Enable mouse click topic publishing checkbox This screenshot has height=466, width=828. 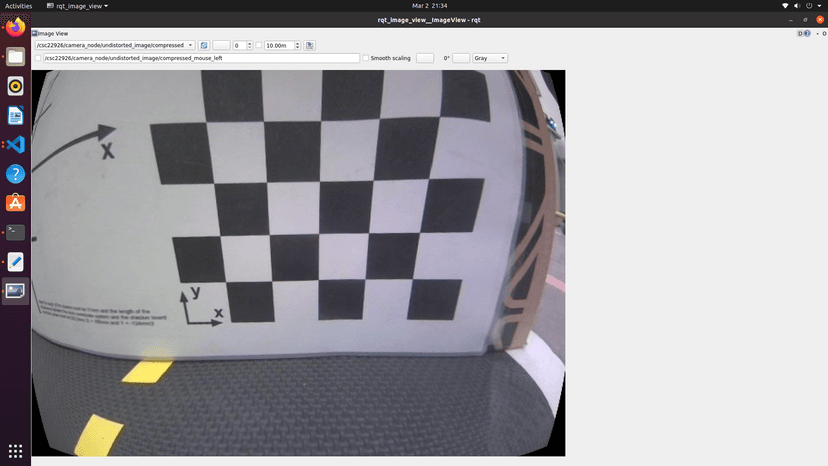click(38, 58)
